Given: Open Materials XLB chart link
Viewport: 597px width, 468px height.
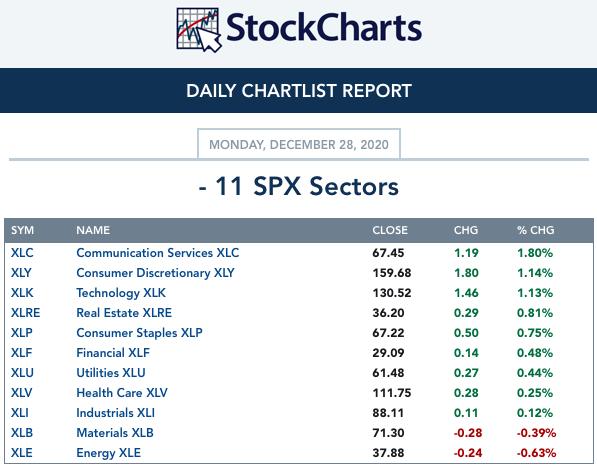Looking at the screenshot, I should click(x=115, y=433).
